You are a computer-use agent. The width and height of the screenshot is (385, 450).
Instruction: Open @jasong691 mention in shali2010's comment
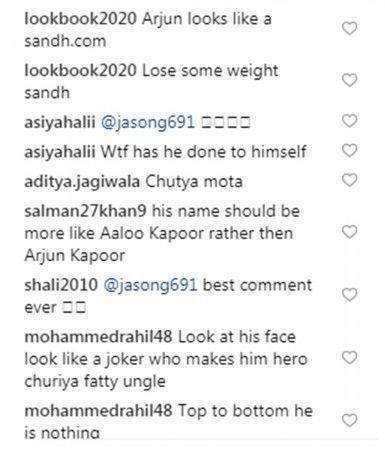point(150,286)
